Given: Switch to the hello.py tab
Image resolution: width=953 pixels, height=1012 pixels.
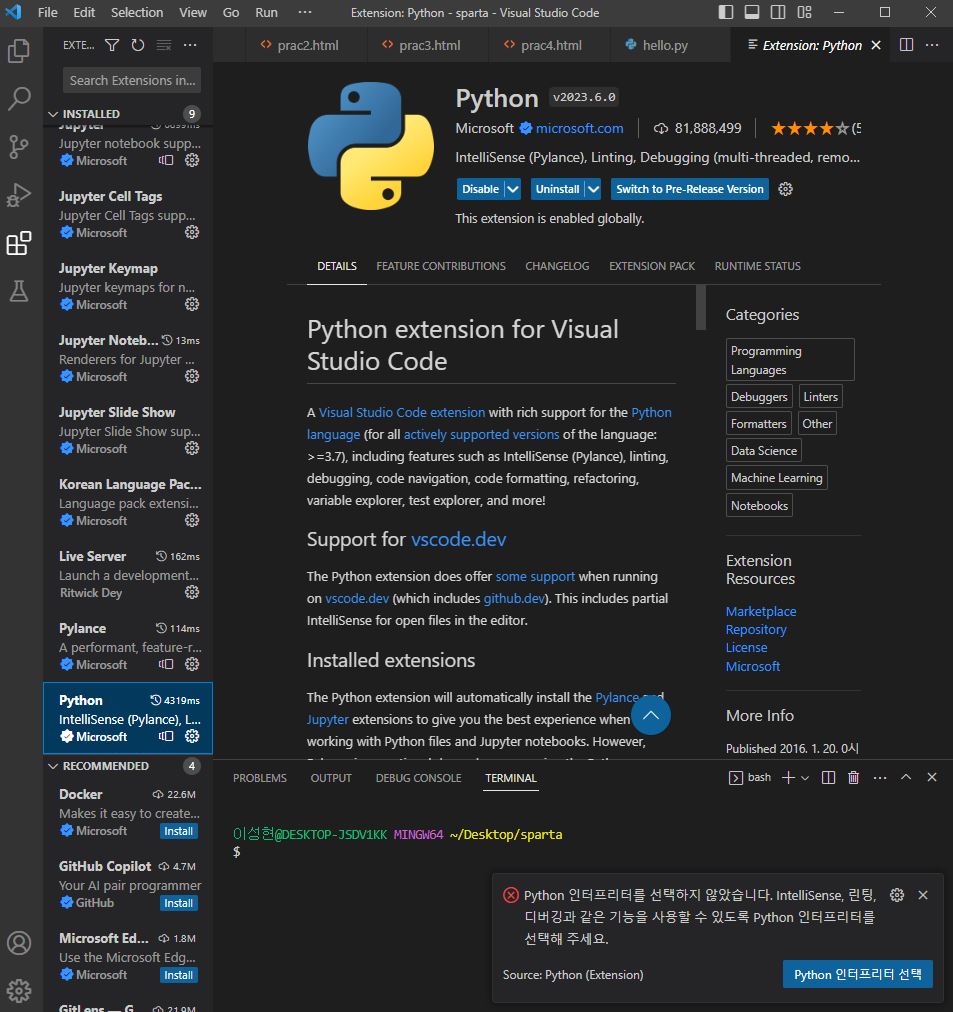Looking at the screenshot, I should pyautogui.click(x=670, y=45).
